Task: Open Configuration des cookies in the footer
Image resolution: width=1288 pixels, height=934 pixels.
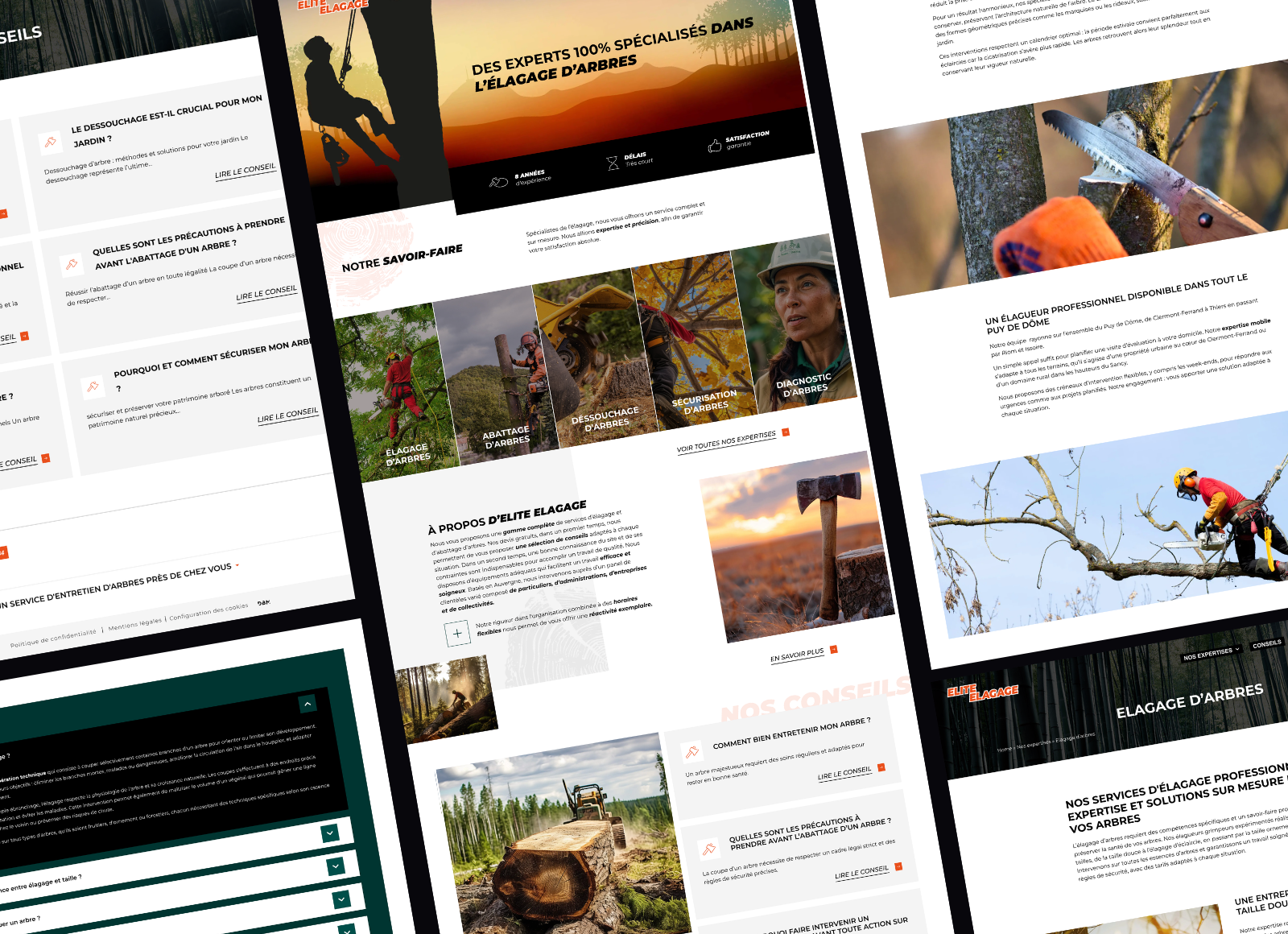Action: pyautogui.click(x=208, y=612)
